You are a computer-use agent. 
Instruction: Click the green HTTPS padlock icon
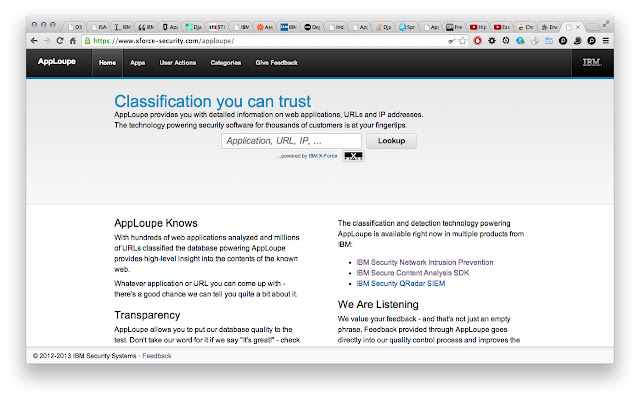pos(87,41)
